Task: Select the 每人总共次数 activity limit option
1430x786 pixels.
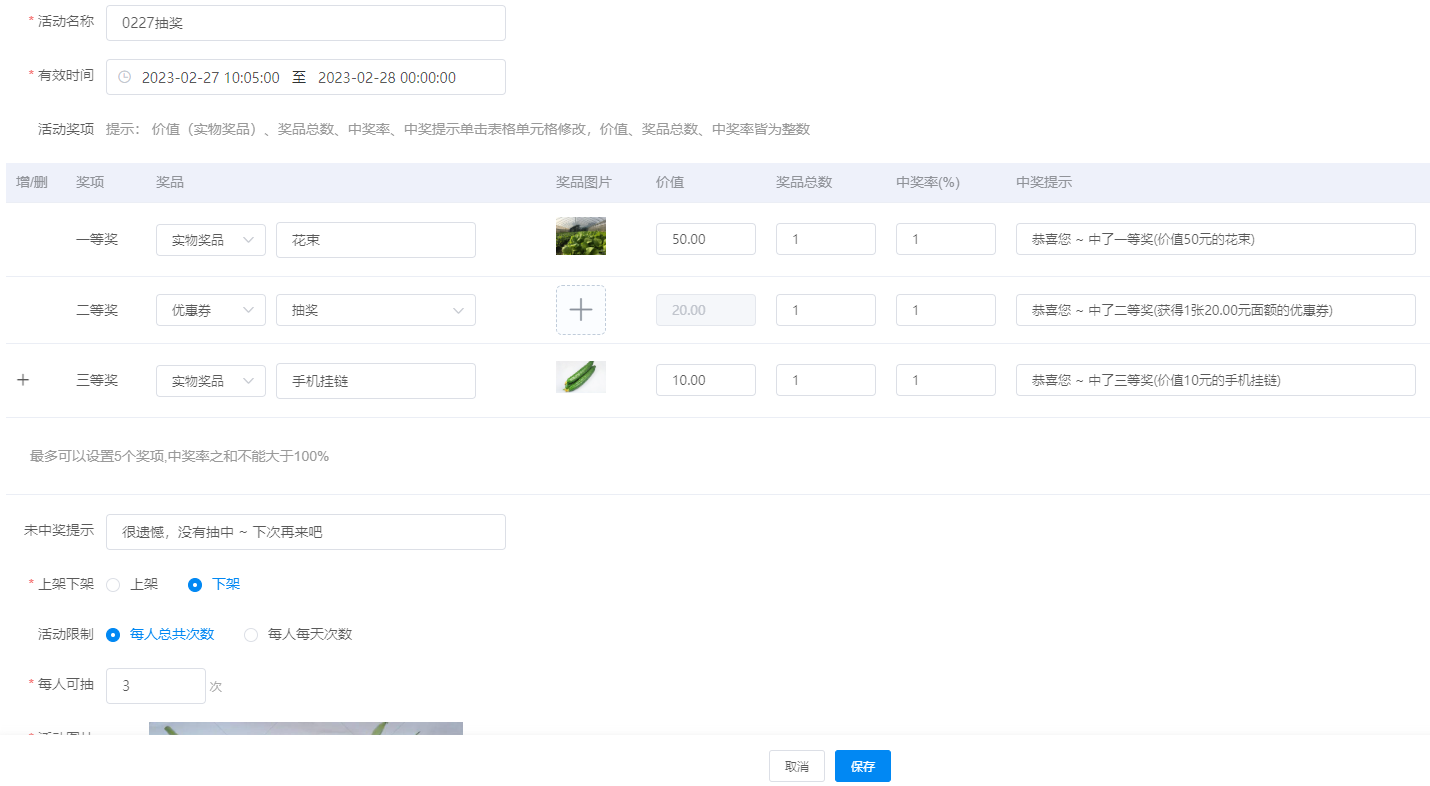Action: (112, 634)
